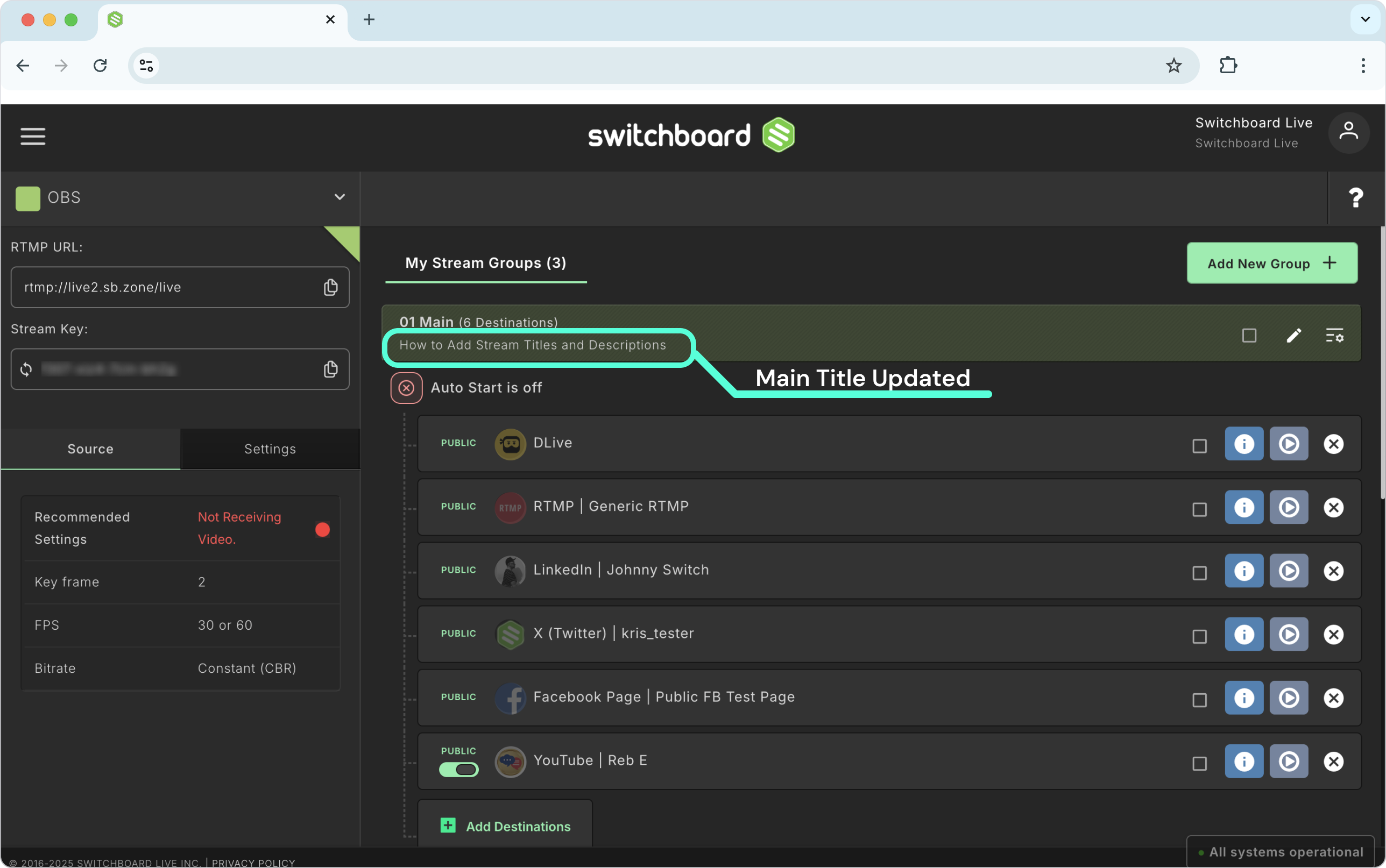Remove LinkedIn Johnny Switch destination

pos(1333,571)
